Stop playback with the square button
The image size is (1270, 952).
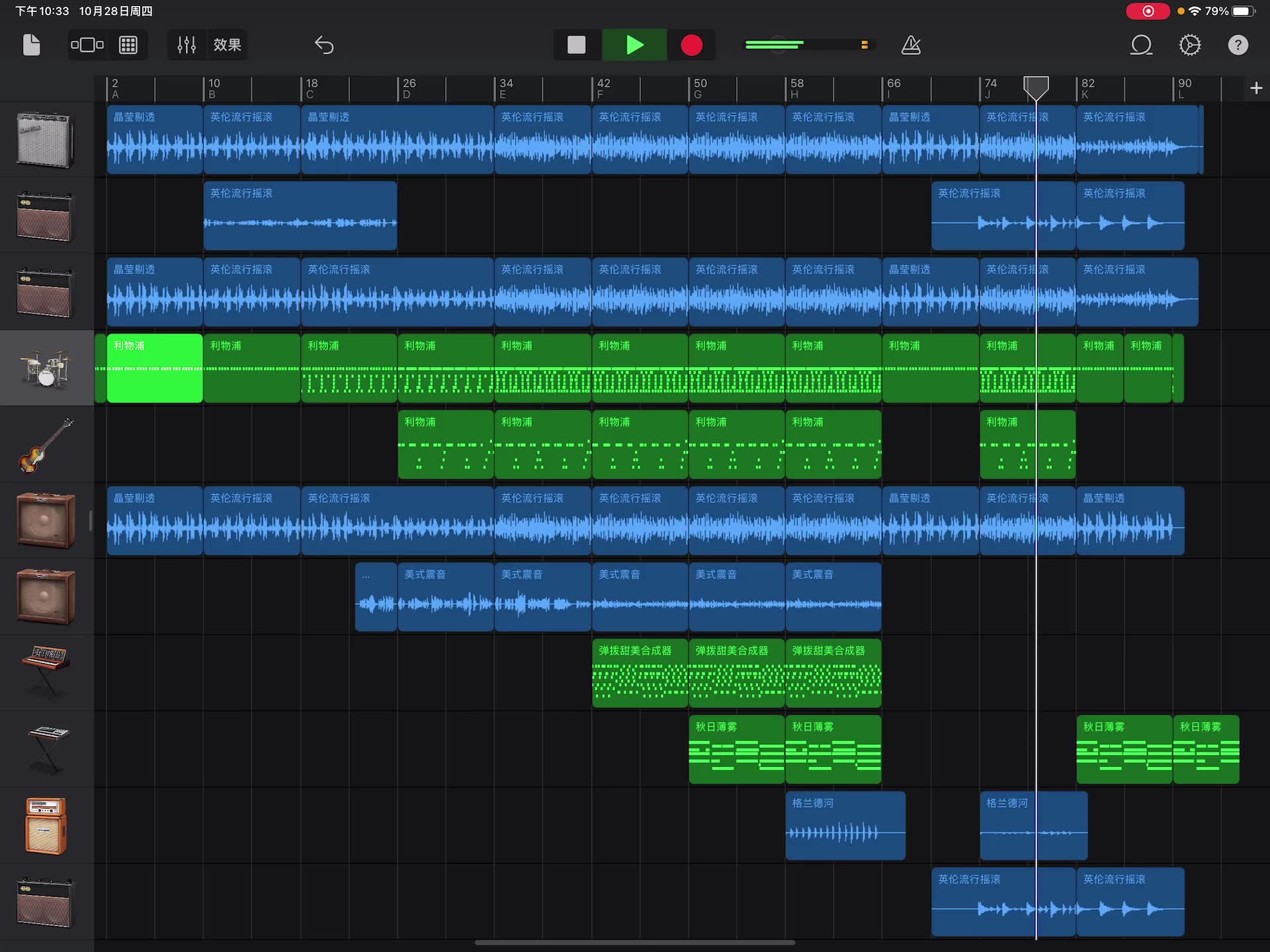coord(577,45)
